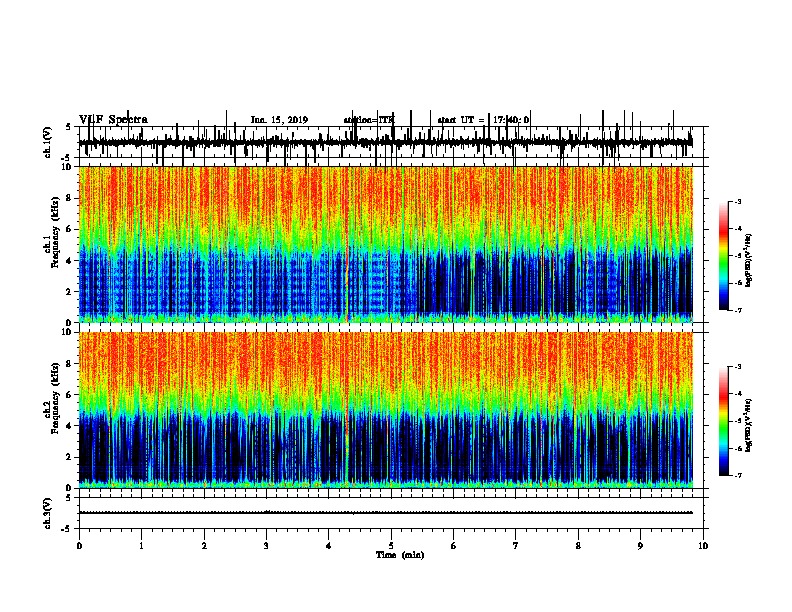Click the ch.2 spectrogram color bar
This screenshot has height=612, width=792.
tap(724, 421)
